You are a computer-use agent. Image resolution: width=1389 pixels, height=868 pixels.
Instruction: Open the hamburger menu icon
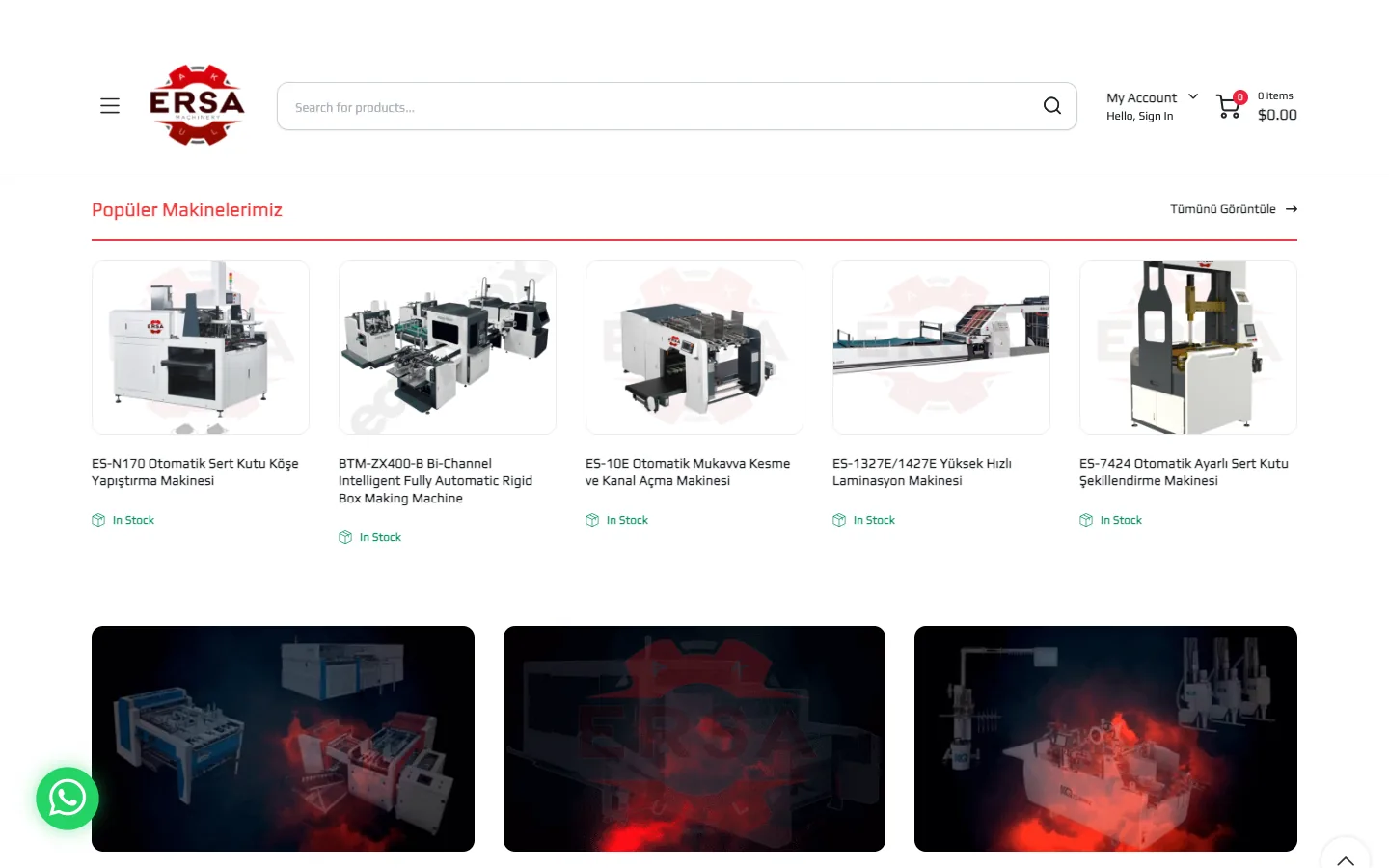coord(110,106)
